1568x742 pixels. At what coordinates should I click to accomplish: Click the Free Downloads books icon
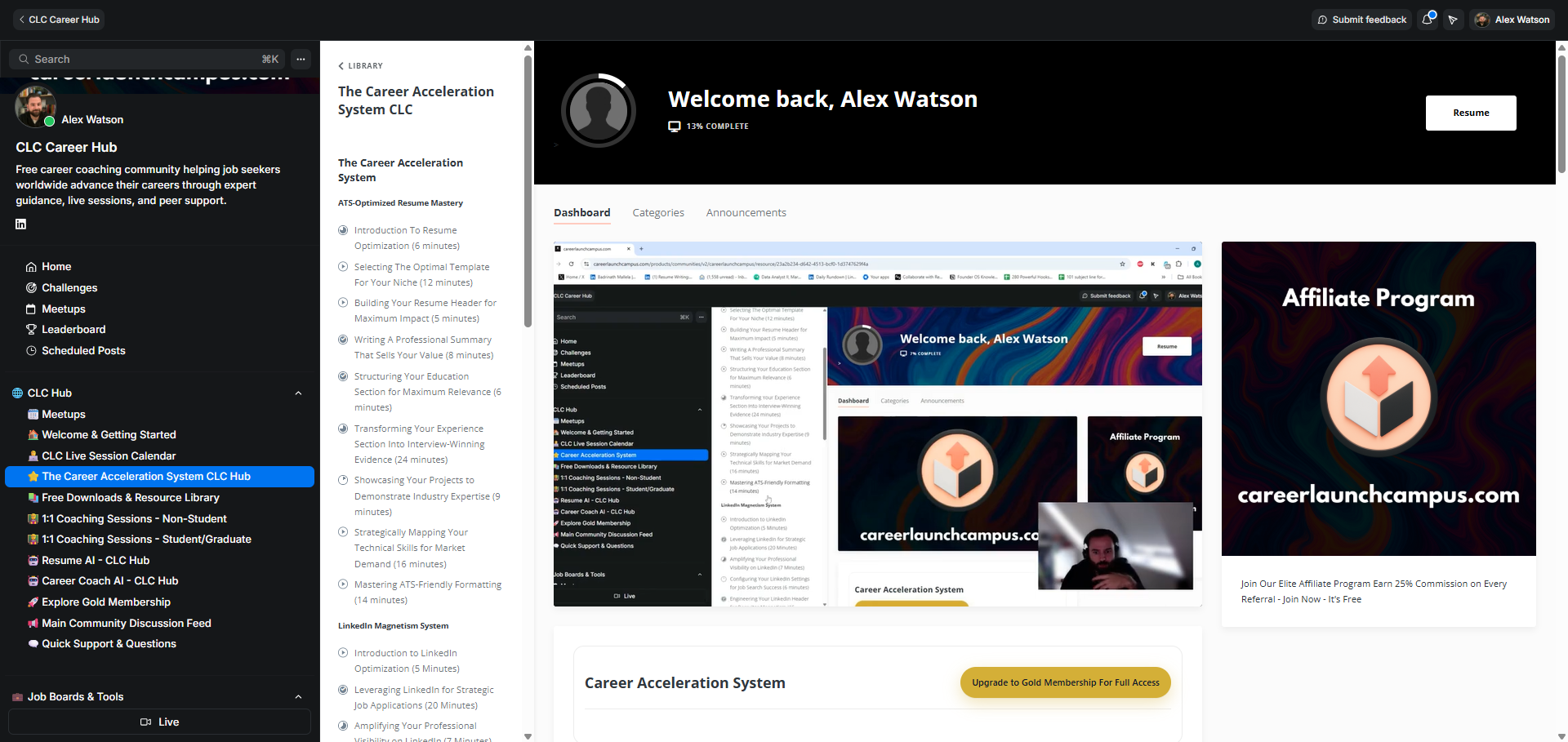(33, 498)
